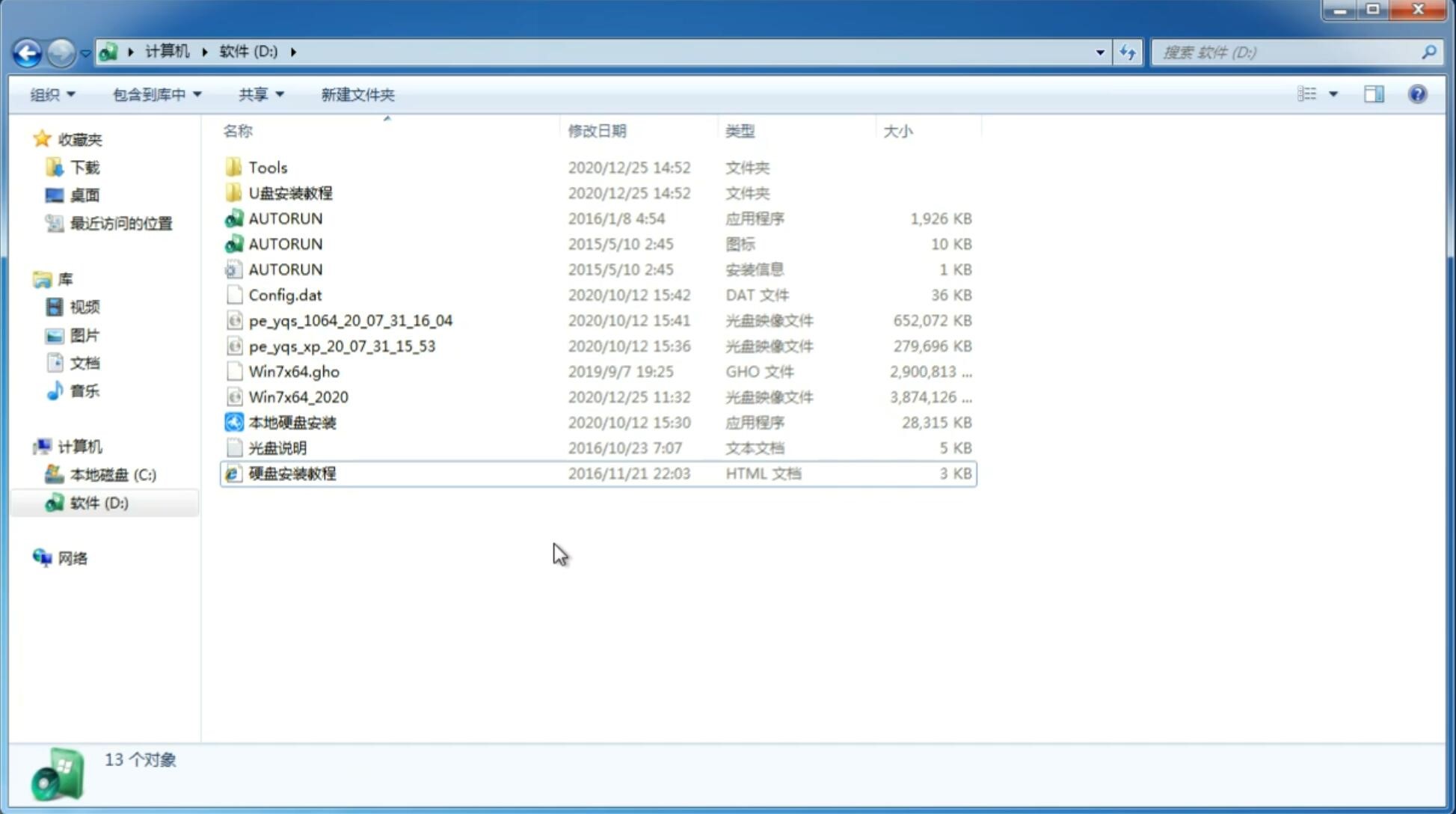Open 光盘说明 text document
The image size is (1456, 814).
277,447
